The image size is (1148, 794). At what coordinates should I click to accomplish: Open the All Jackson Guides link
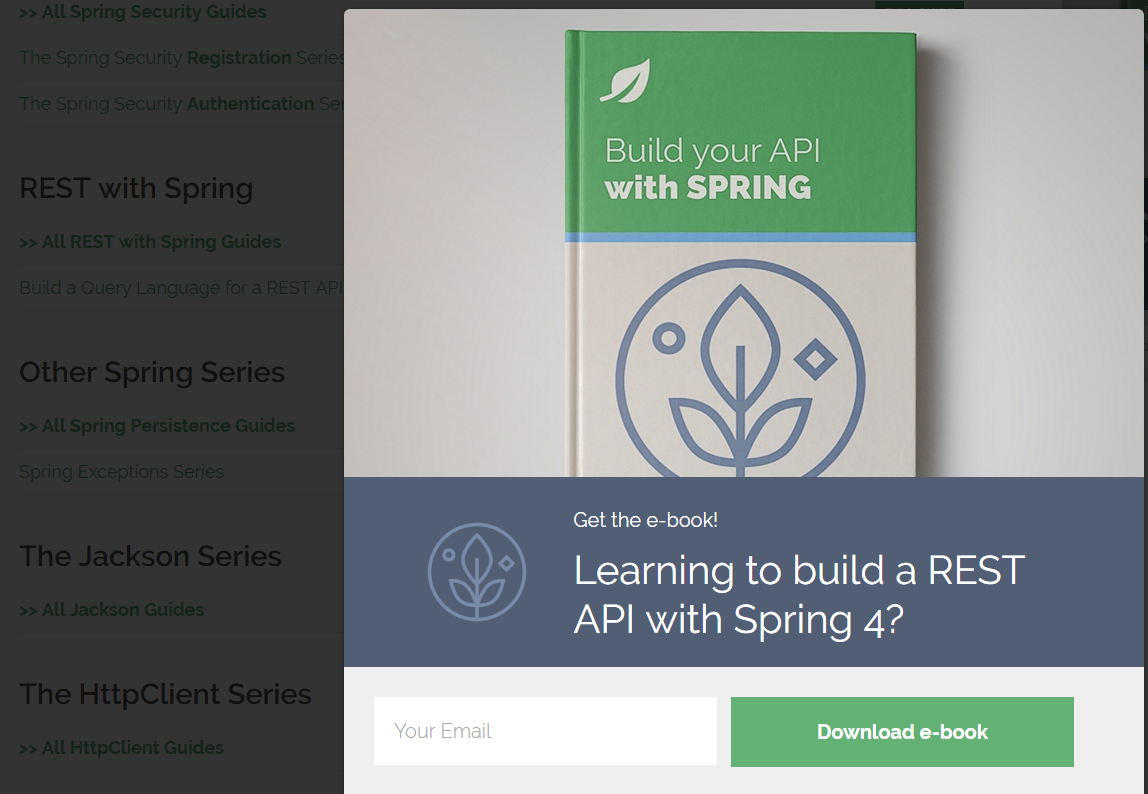click(x=111, y=609)
